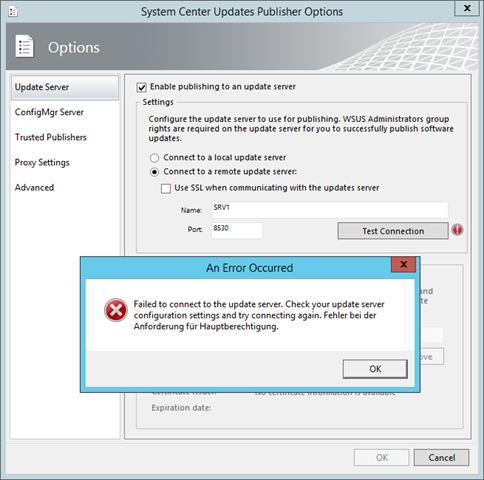This screenshot has height=480, width=484.
Task: Close the Publisher Options window
Action: pyautogui.click(x=467, y=8)
